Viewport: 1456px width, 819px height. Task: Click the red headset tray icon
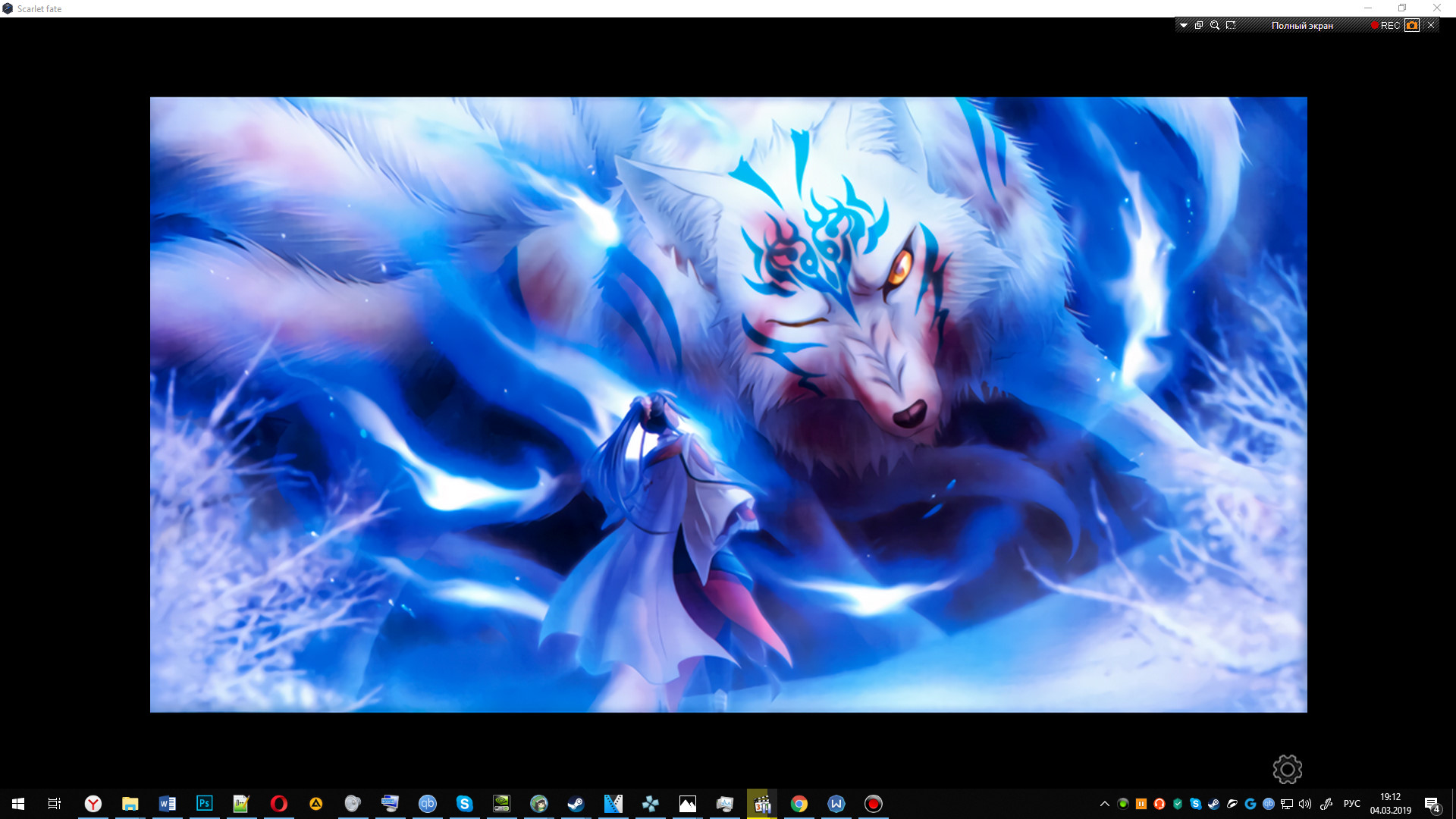[1159, 804]
